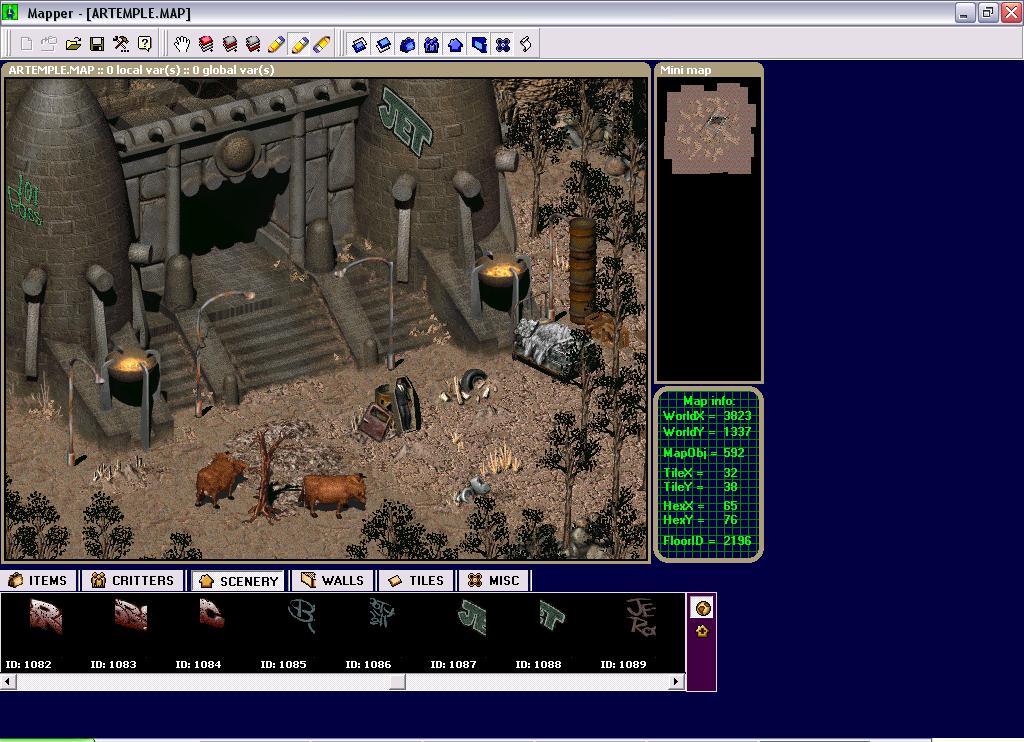1024x742 pixels.
Task: Click the round question icon beside the thumbnails
Action: (703, 609)
